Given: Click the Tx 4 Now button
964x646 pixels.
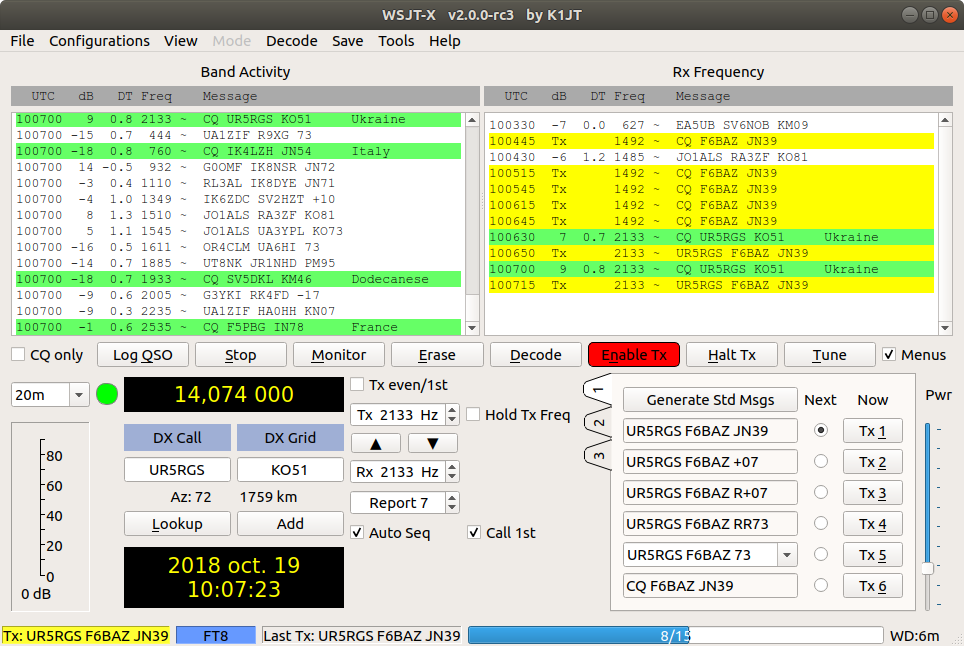Looking at the screenshot, I should 872,524.
